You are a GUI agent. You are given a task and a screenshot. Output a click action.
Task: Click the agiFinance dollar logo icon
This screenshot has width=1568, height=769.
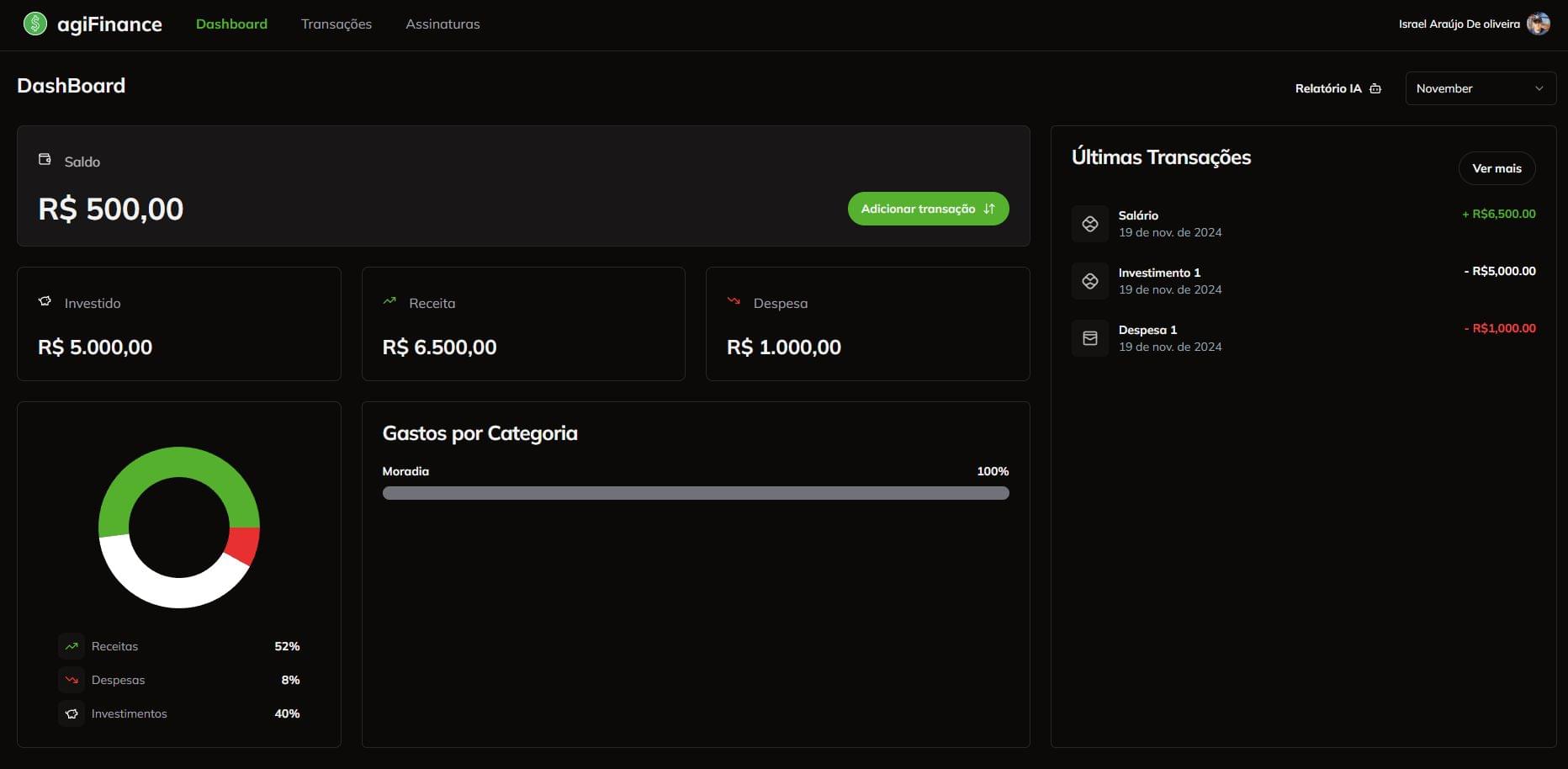pos(34,24)
